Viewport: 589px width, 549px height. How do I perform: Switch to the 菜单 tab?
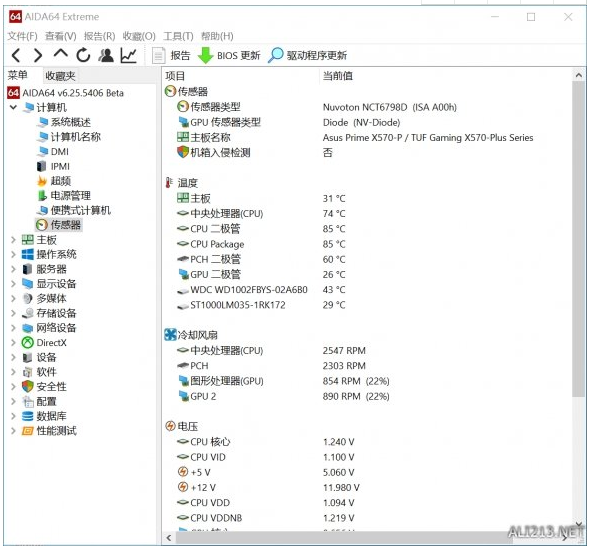coord(17,75)
